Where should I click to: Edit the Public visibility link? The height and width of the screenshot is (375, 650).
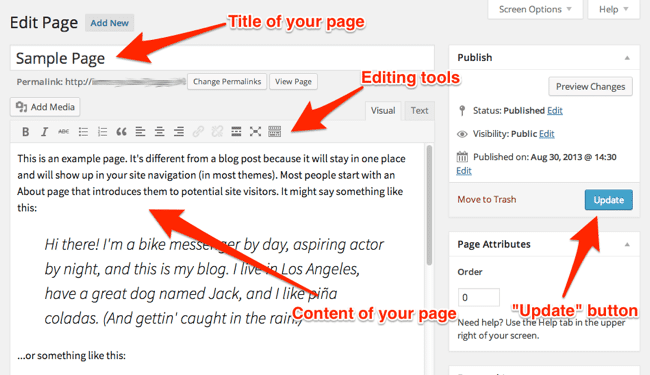(x=546, y=134)
